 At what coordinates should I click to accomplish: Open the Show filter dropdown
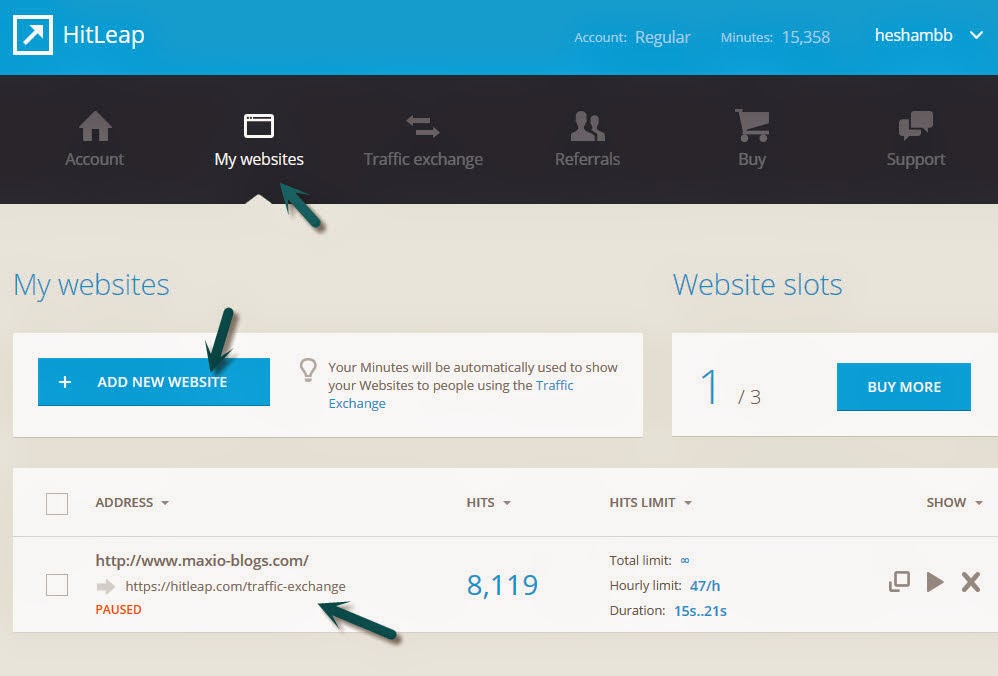point(978,503)
